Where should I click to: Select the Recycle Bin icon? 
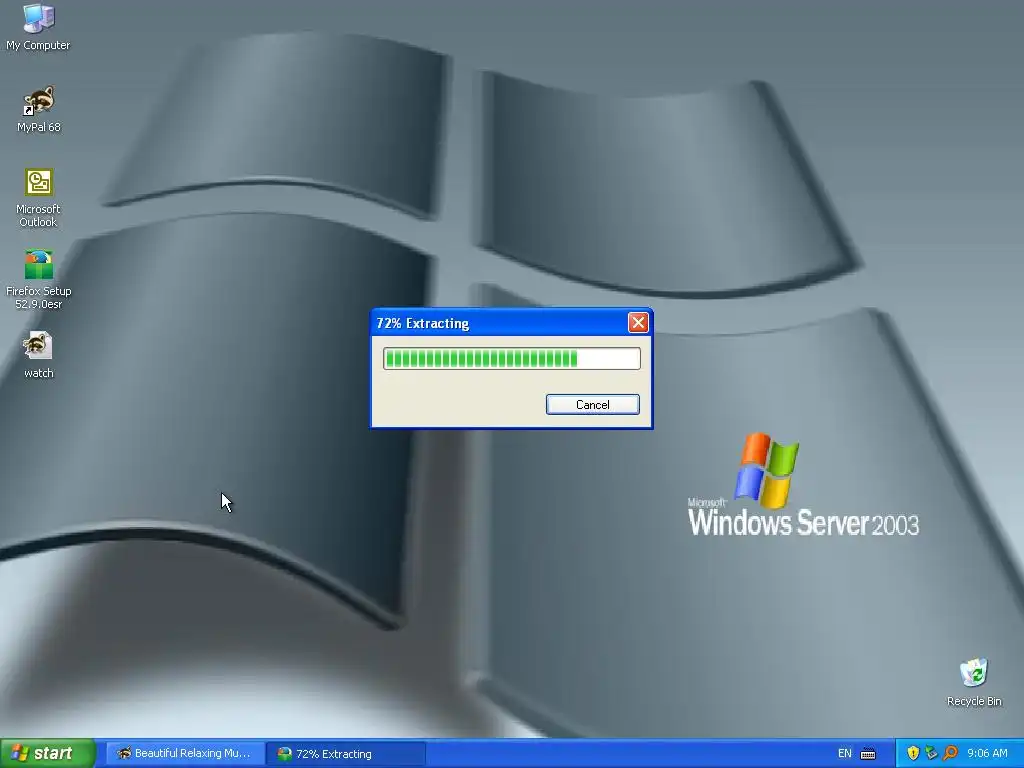pyautogui.click(x=974, y=682)
